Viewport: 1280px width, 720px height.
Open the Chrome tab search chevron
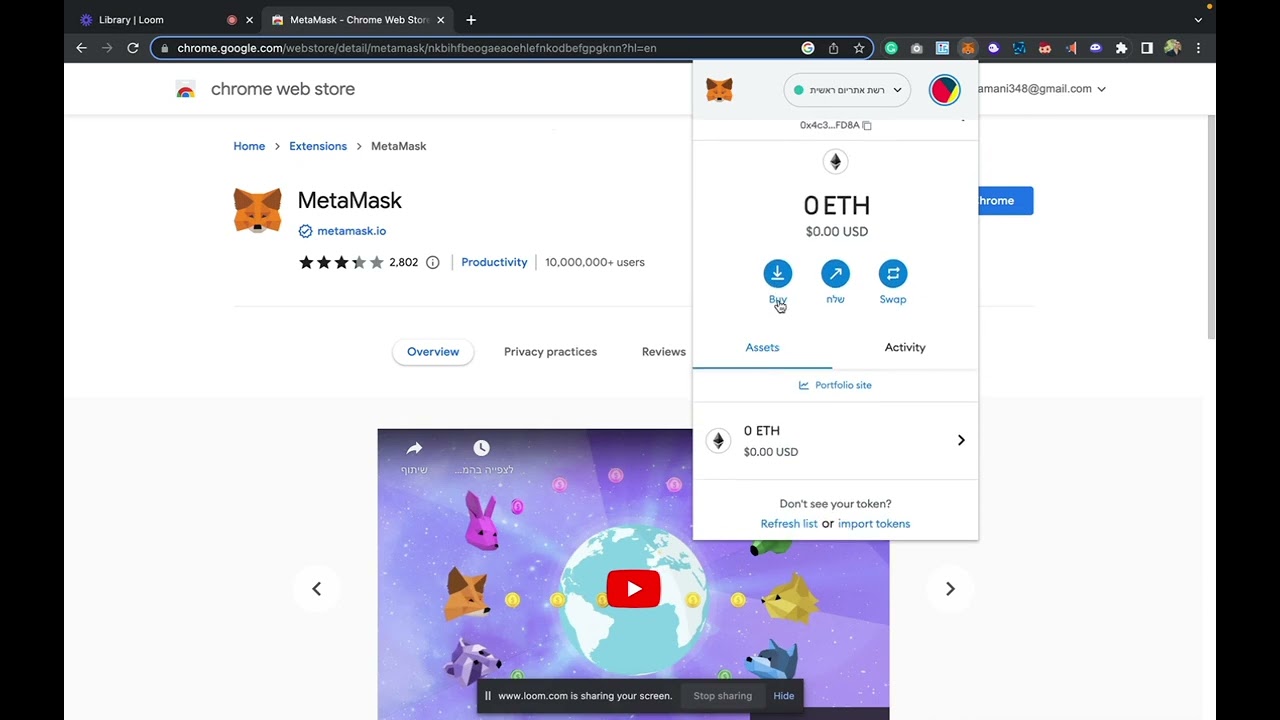pyautogui.click(x=1198, y=20)
